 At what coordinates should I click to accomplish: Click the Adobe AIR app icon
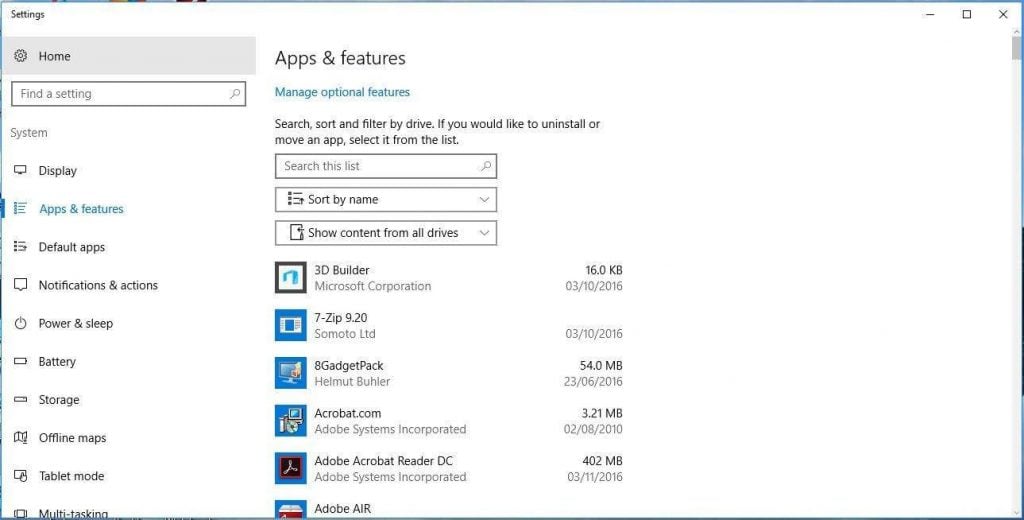tap(291, 510)
